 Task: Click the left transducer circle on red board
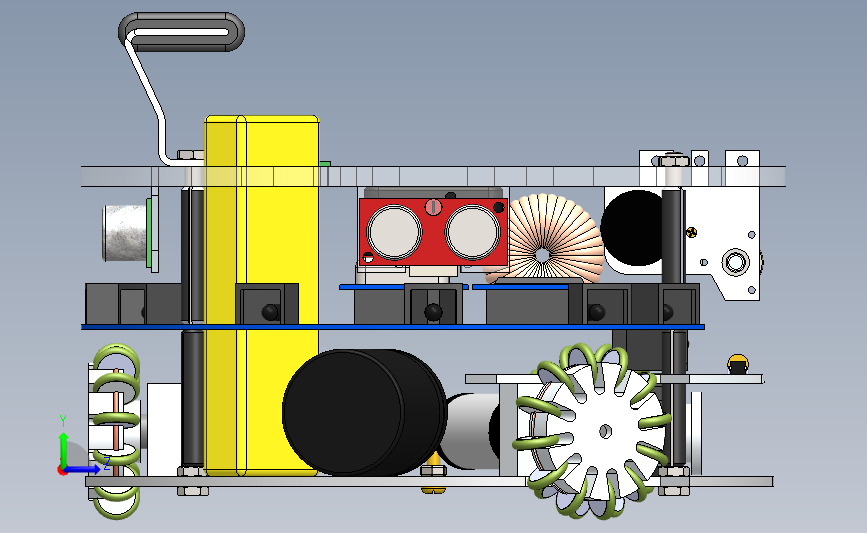click(394, 232)
